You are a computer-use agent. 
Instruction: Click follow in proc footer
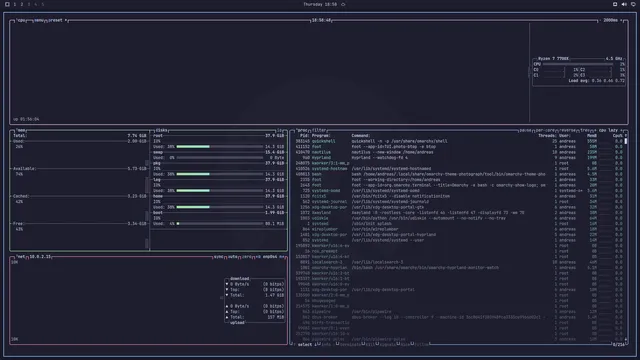pos(422,344)
